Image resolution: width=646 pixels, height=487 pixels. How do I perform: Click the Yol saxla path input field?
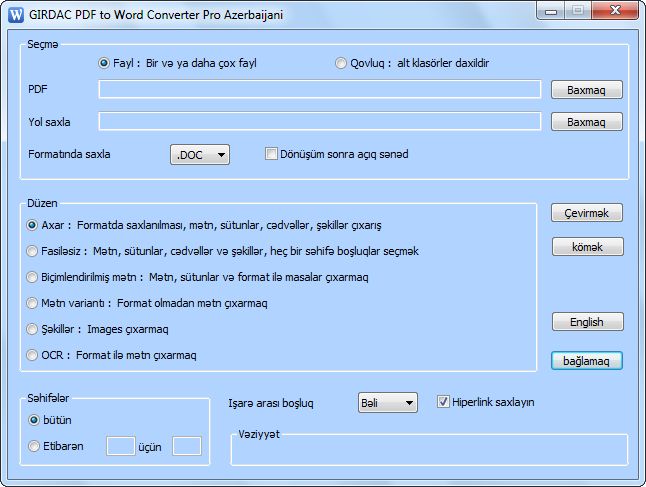320,122
